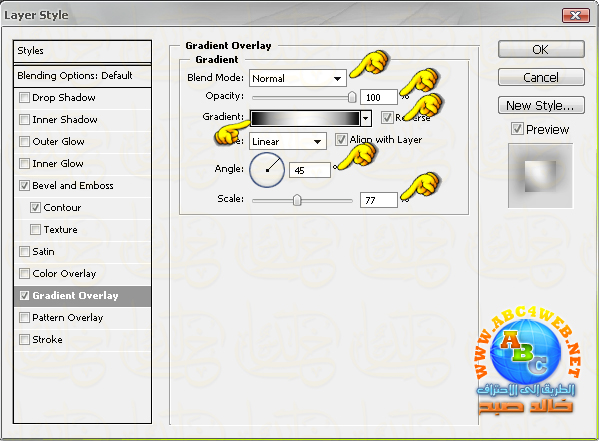Disable the Preview checkbox

517,129
